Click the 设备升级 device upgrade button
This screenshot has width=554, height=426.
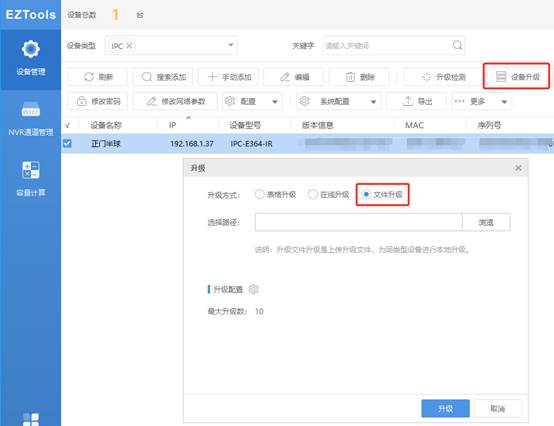pyautogui.click(x=516, y=76)
